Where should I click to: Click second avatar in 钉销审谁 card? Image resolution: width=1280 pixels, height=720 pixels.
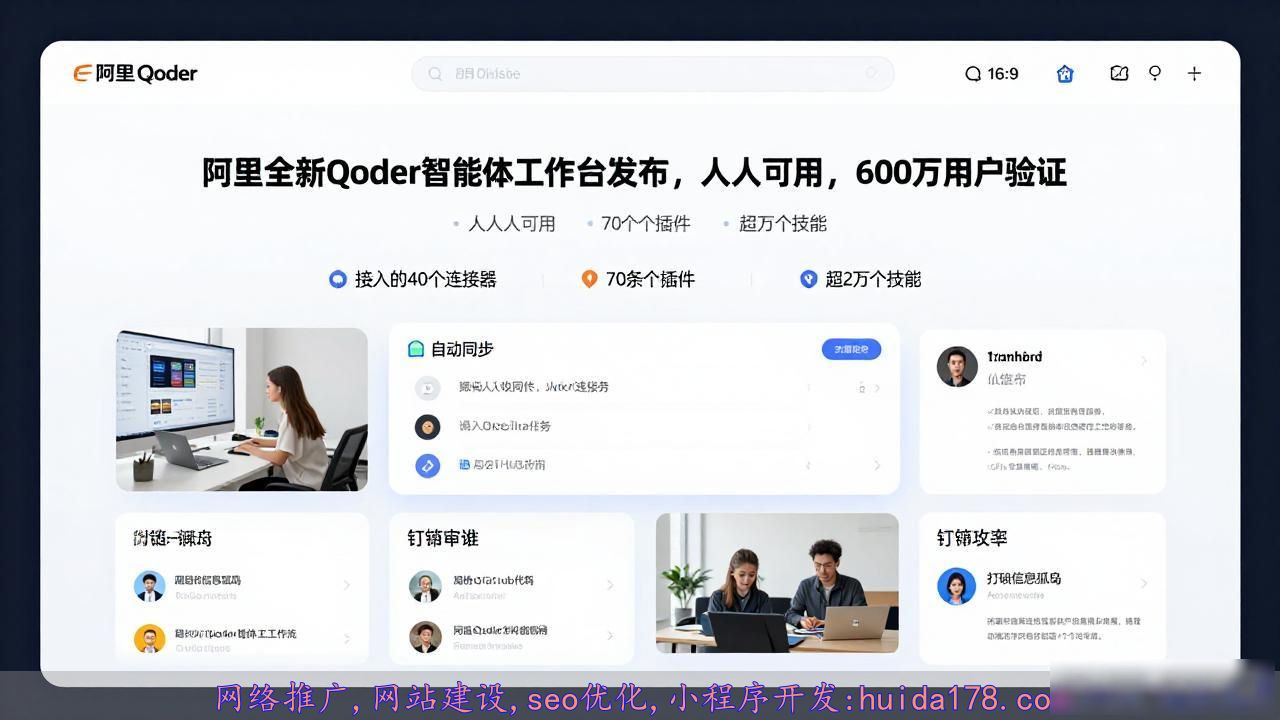click(x=425, y=637)
